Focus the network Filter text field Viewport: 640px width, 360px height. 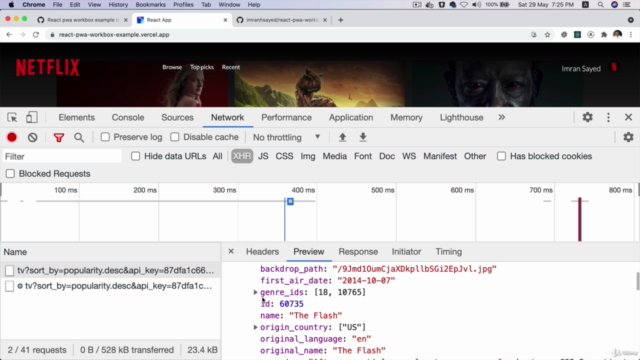62,156
